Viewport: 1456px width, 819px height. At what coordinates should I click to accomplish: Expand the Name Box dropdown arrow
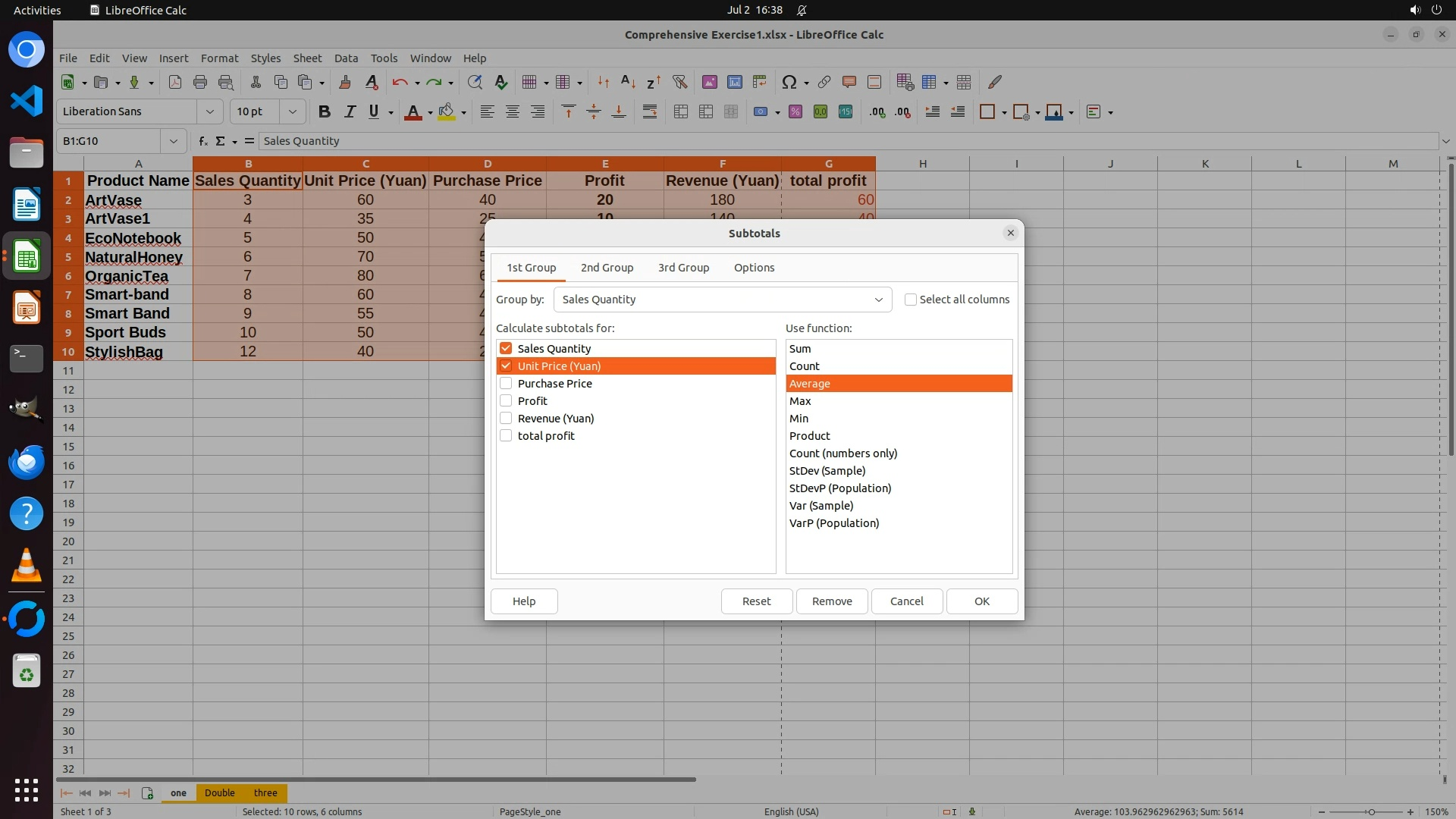point(174,141)
